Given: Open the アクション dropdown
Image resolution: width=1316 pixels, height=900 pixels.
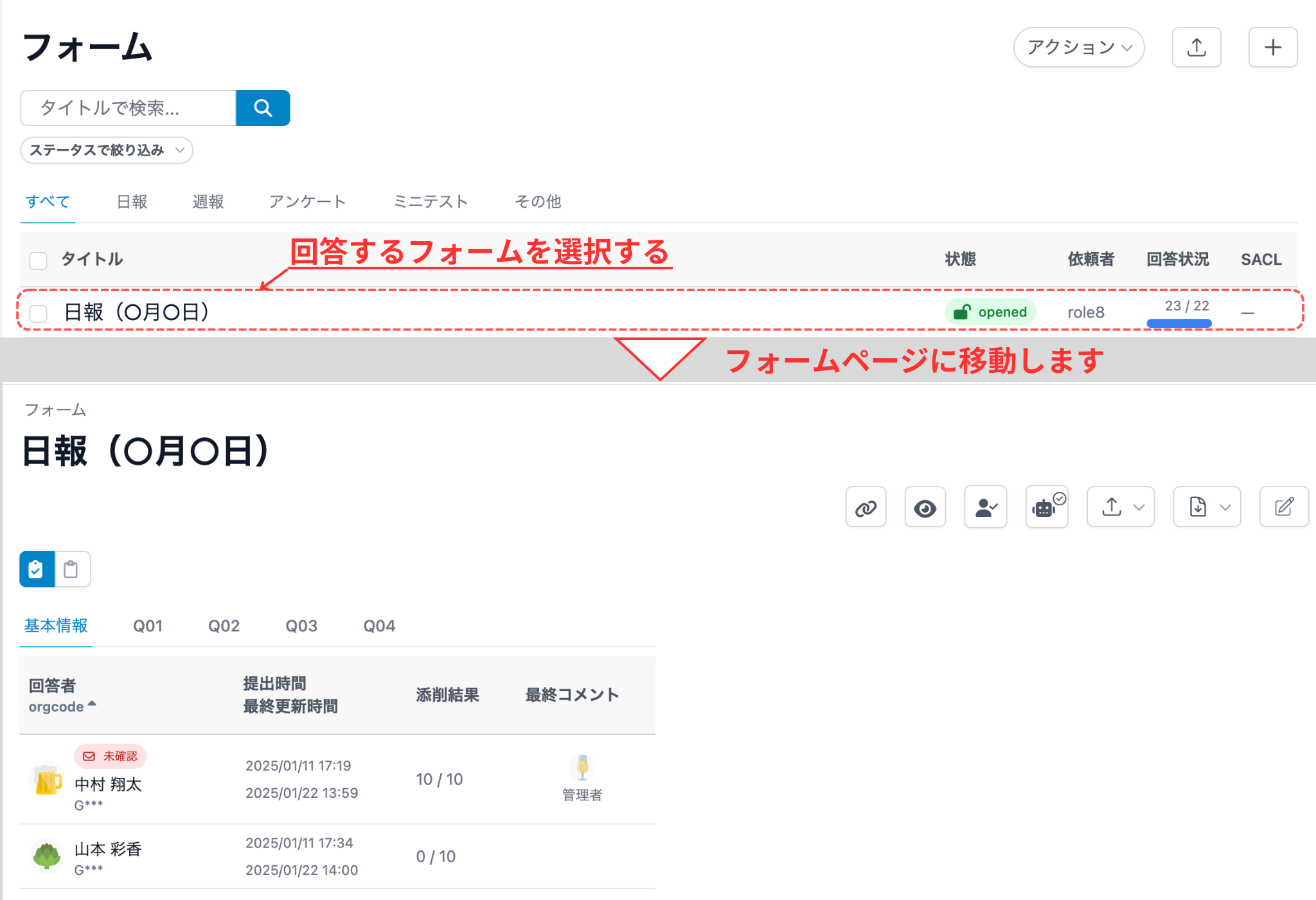Looking at the screenshot, I should (1079, 47).
